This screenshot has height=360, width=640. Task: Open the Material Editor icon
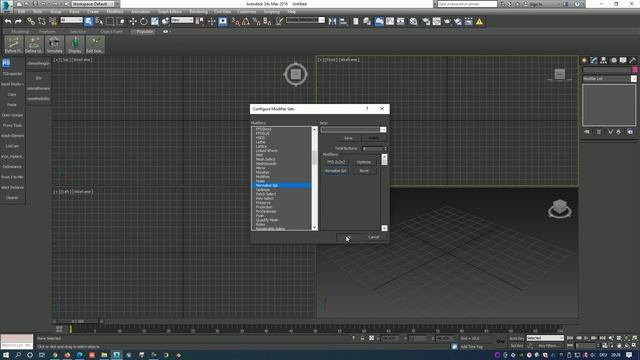413,21
